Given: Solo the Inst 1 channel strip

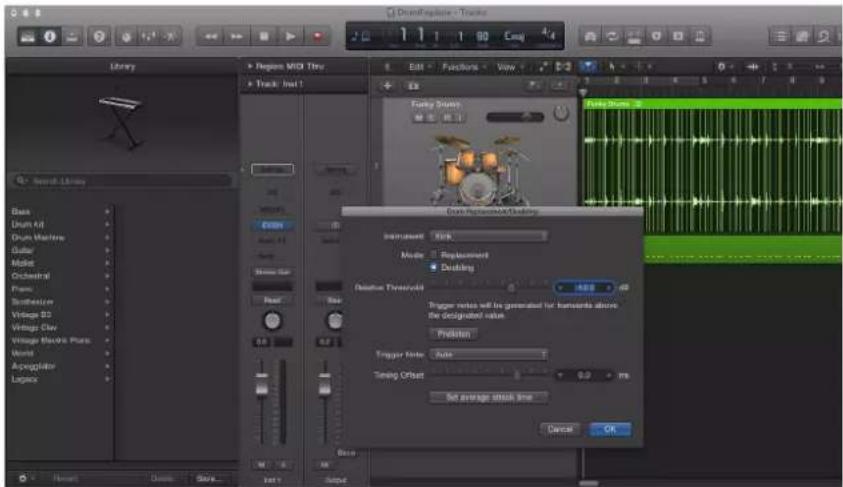Looking at the screenshot, I should pyautogui.click(x=283, y=464).
